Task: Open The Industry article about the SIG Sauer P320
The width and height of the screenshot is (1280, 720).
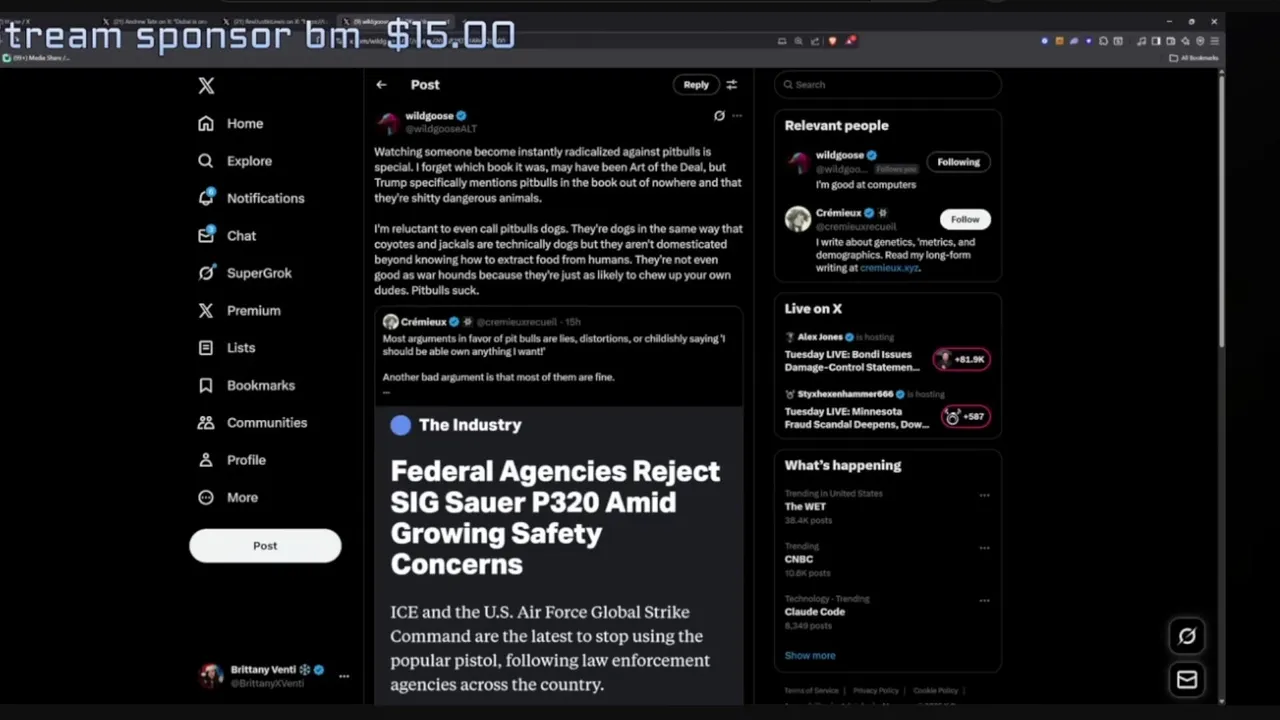Action: 560,555
